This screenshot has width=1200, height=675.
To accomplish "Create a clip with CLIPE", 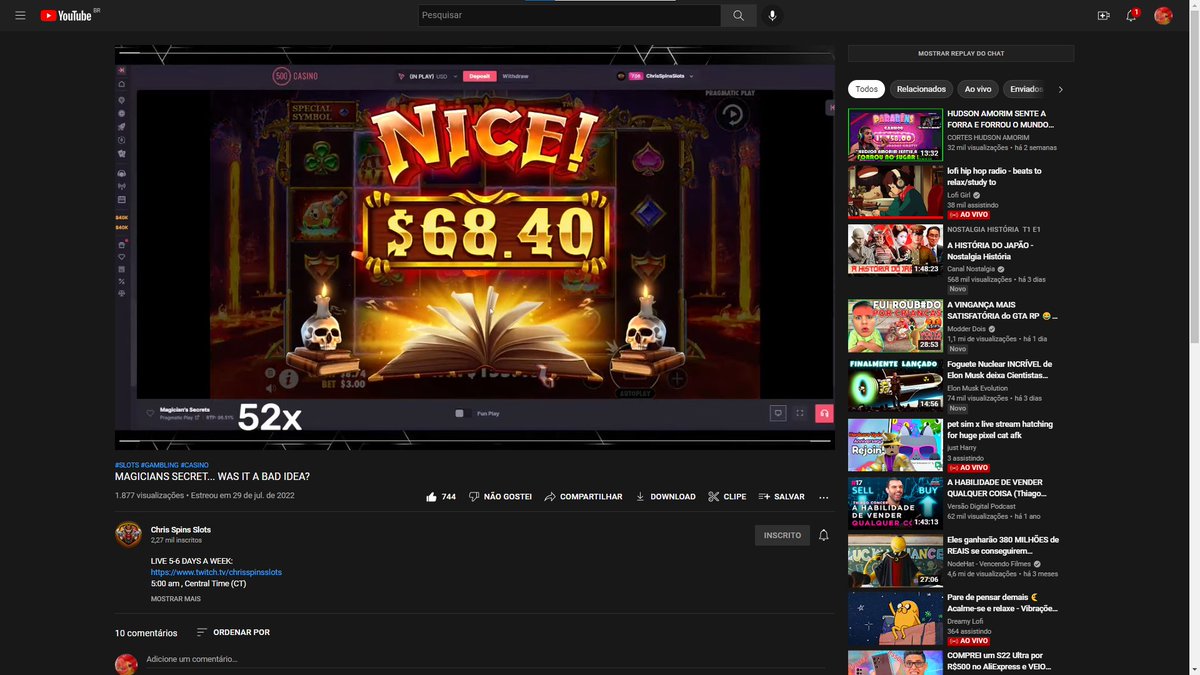I will [727, 497].
